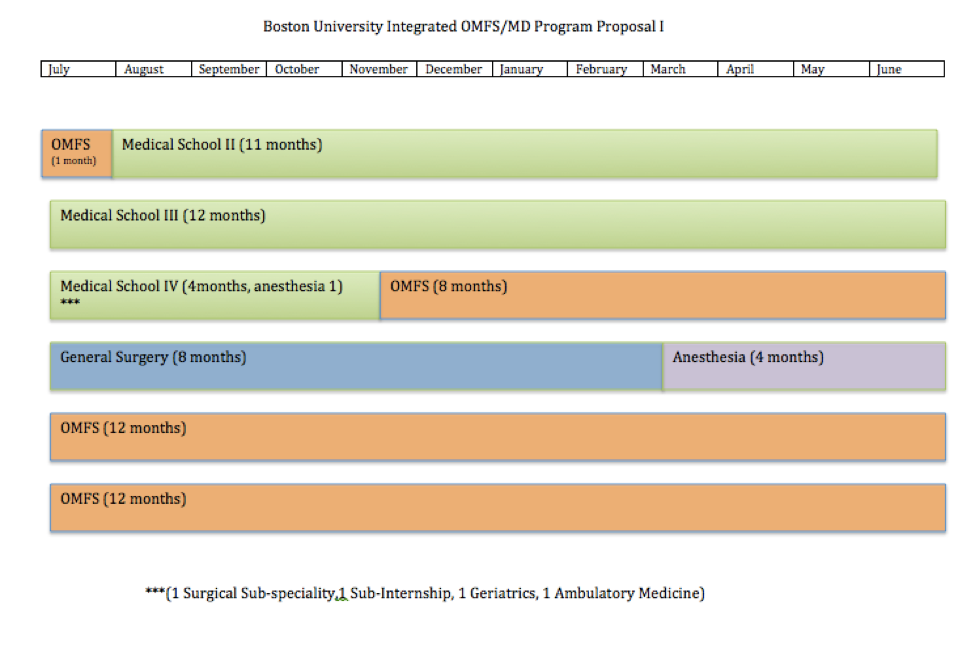Select the August month cell
The image size is (974, 658).
coord(154,69)
